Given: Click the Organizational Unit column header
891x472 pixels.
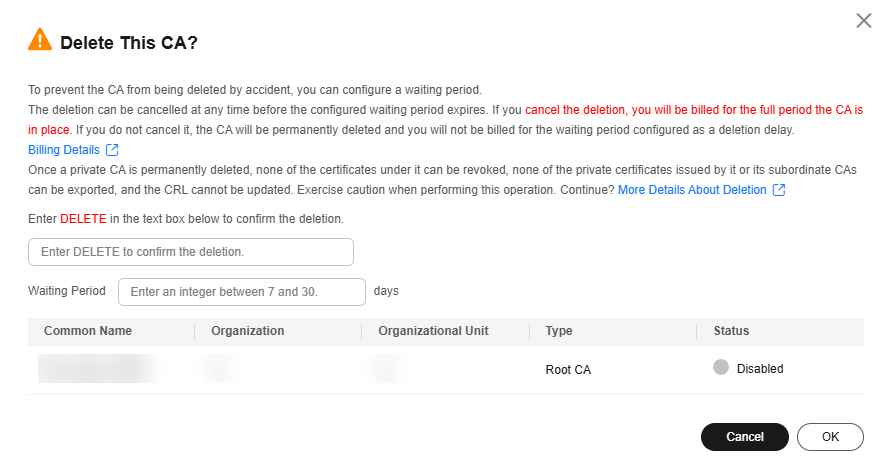Looking at the screenshot, I should [433, 331].
